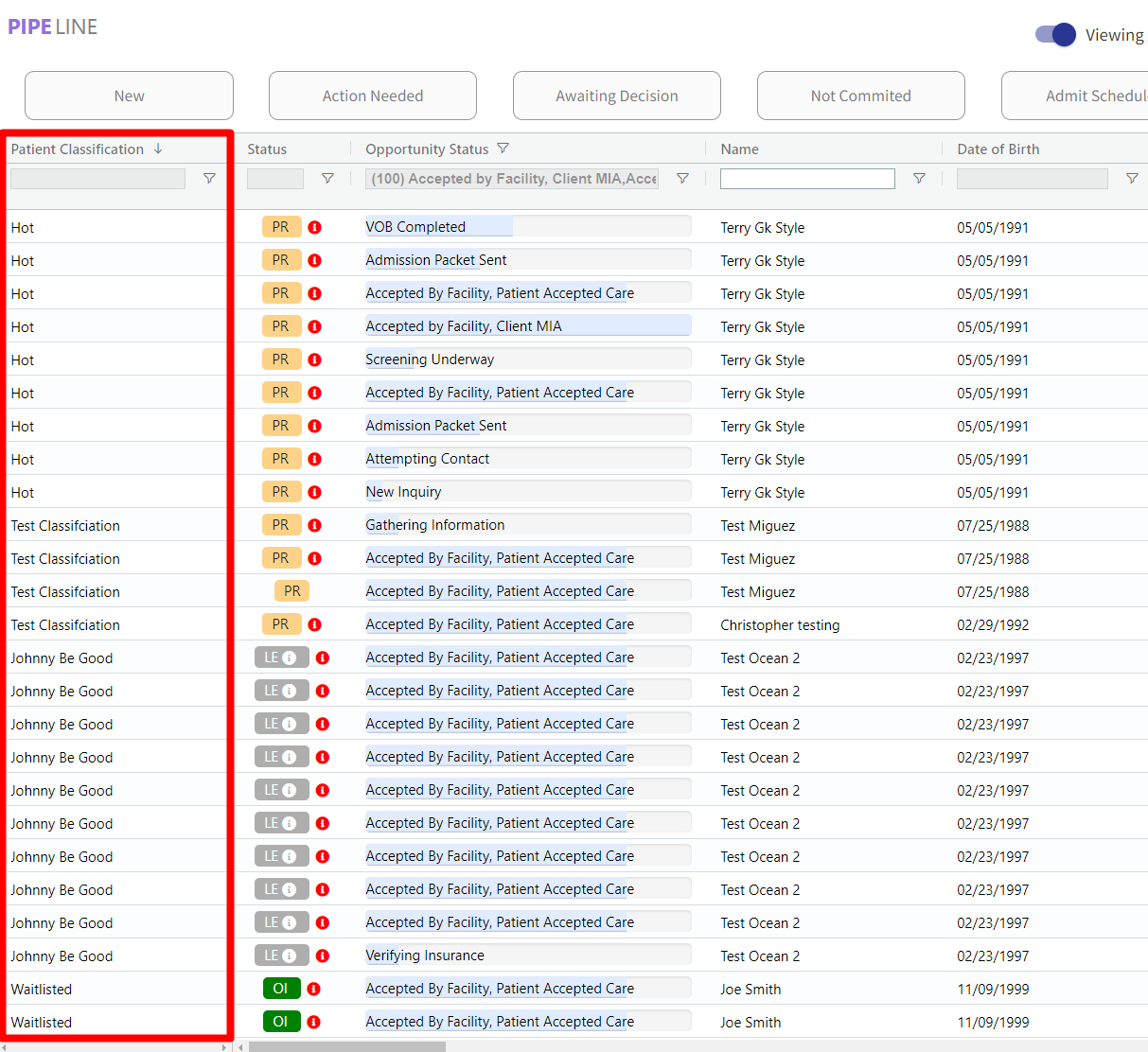This screenshot has height=1052, width=1148.
Task: Open Attempting Contact status dropdown
Action: (528, 458)
